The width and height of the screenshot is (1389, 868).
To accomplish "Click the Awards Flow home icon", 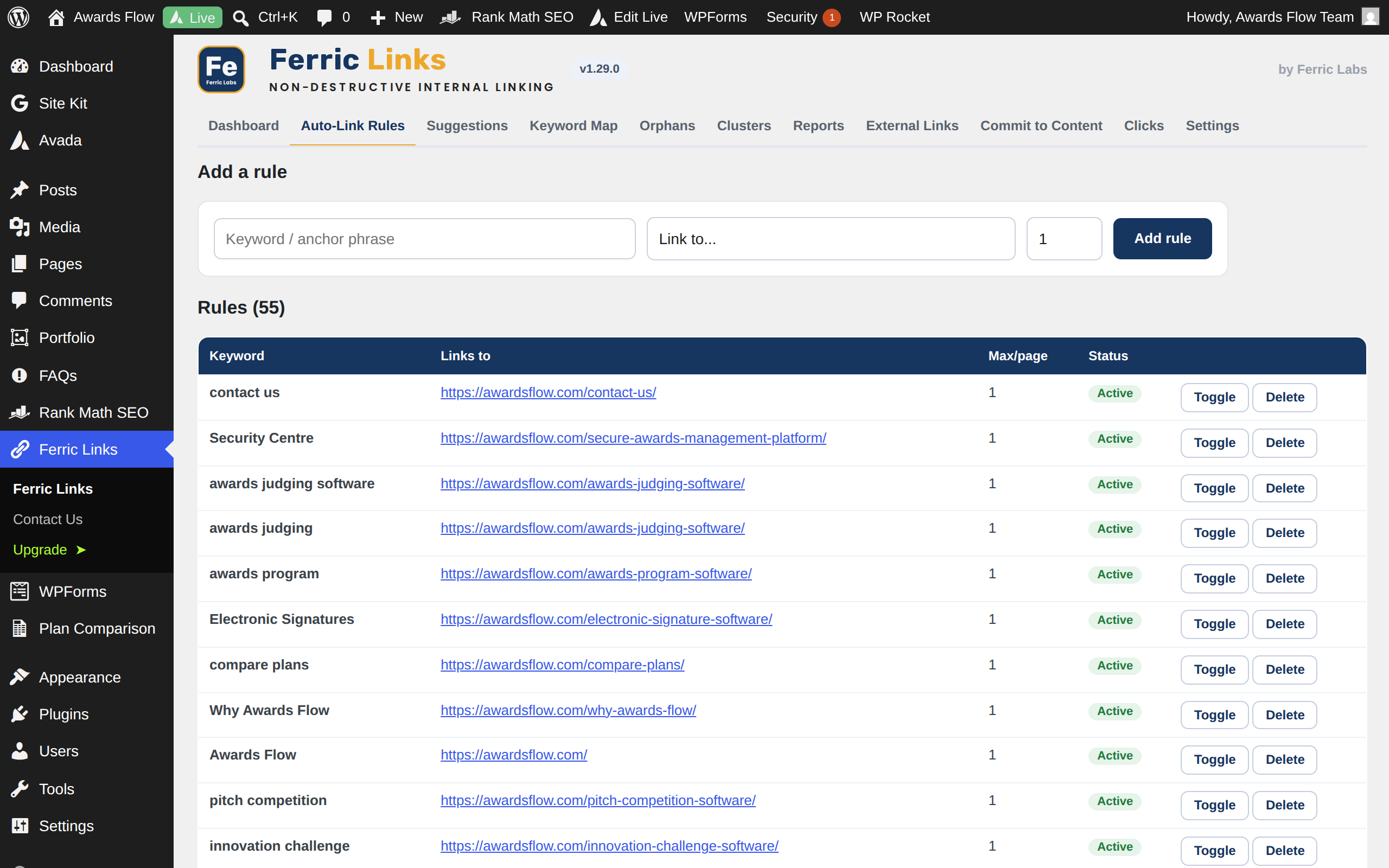I will (x=56, y=17).
